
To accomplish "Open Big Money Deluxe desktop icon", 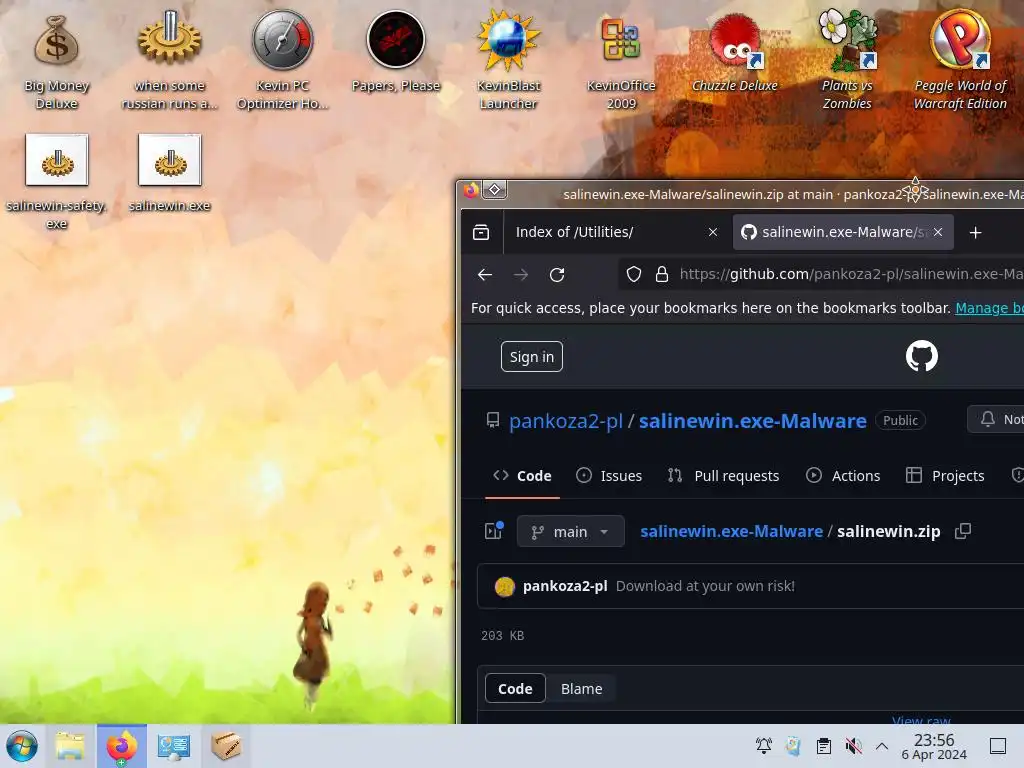I will 57,62.
